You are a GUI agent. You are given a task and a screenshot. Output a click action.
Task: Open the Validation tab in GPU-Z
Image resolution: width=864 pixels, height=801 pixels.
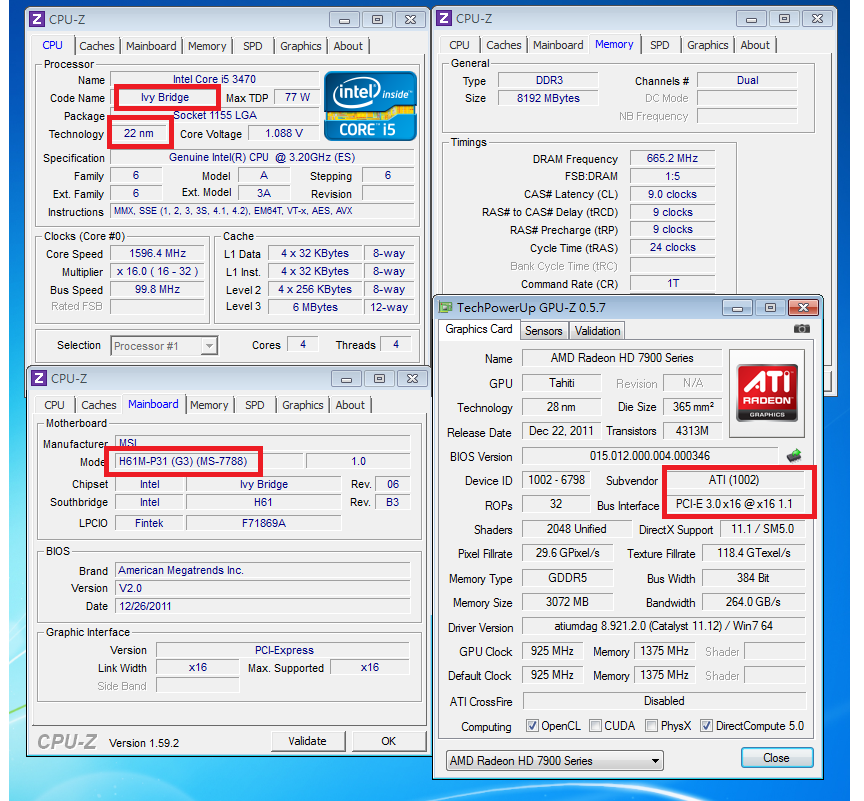click(597, 330)
